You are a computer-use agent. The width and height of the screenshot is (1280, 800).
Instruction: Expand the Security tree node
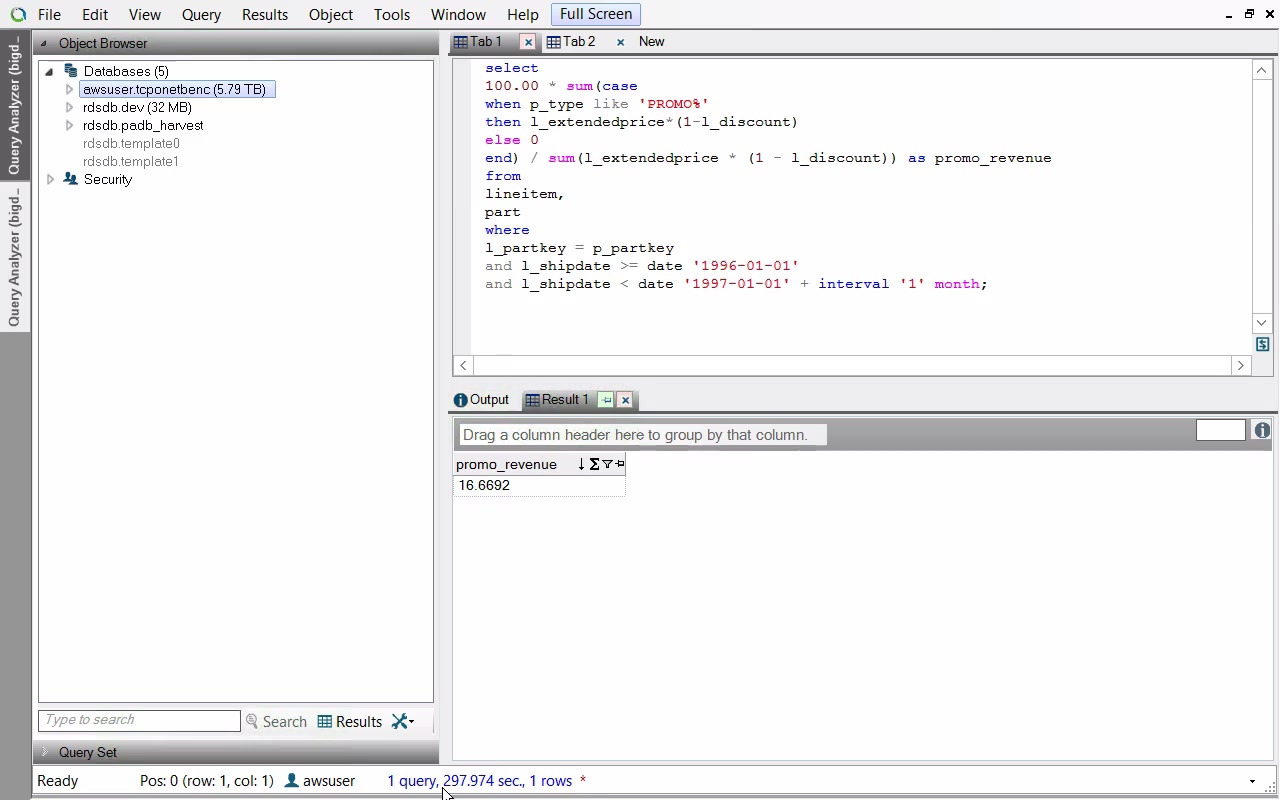[x=50, y=179]
